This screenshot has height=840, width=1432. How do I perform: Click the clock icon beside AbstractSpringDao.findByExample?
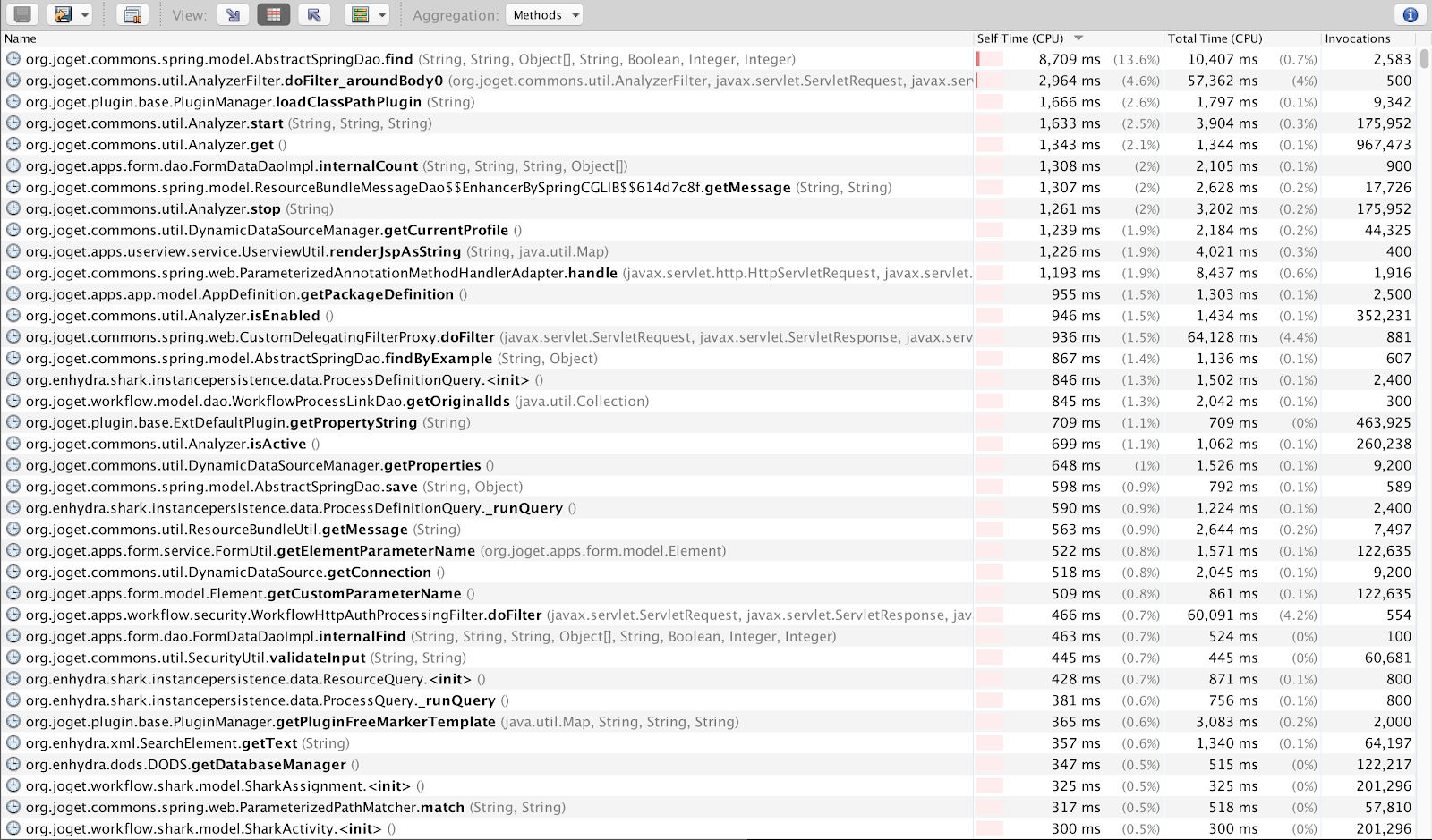(13, 359)
